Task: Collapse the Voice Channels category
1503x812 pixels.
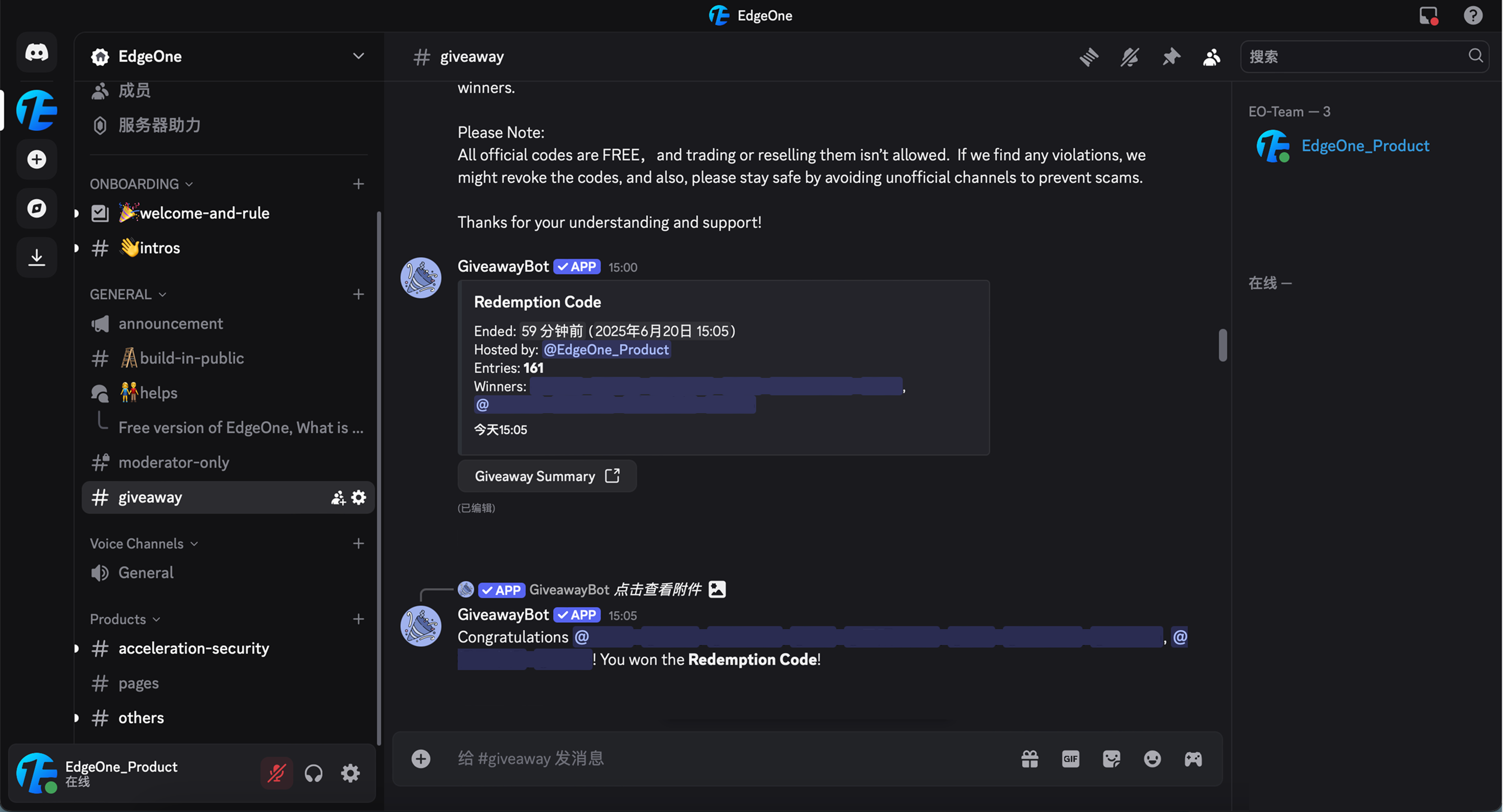Action: [x=144, y=544]
